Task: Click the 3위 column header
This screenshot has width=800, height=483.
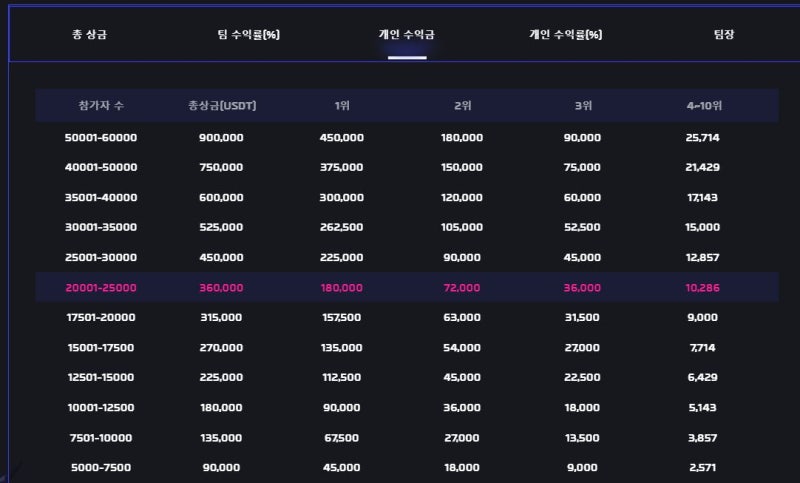Action: 583,106
